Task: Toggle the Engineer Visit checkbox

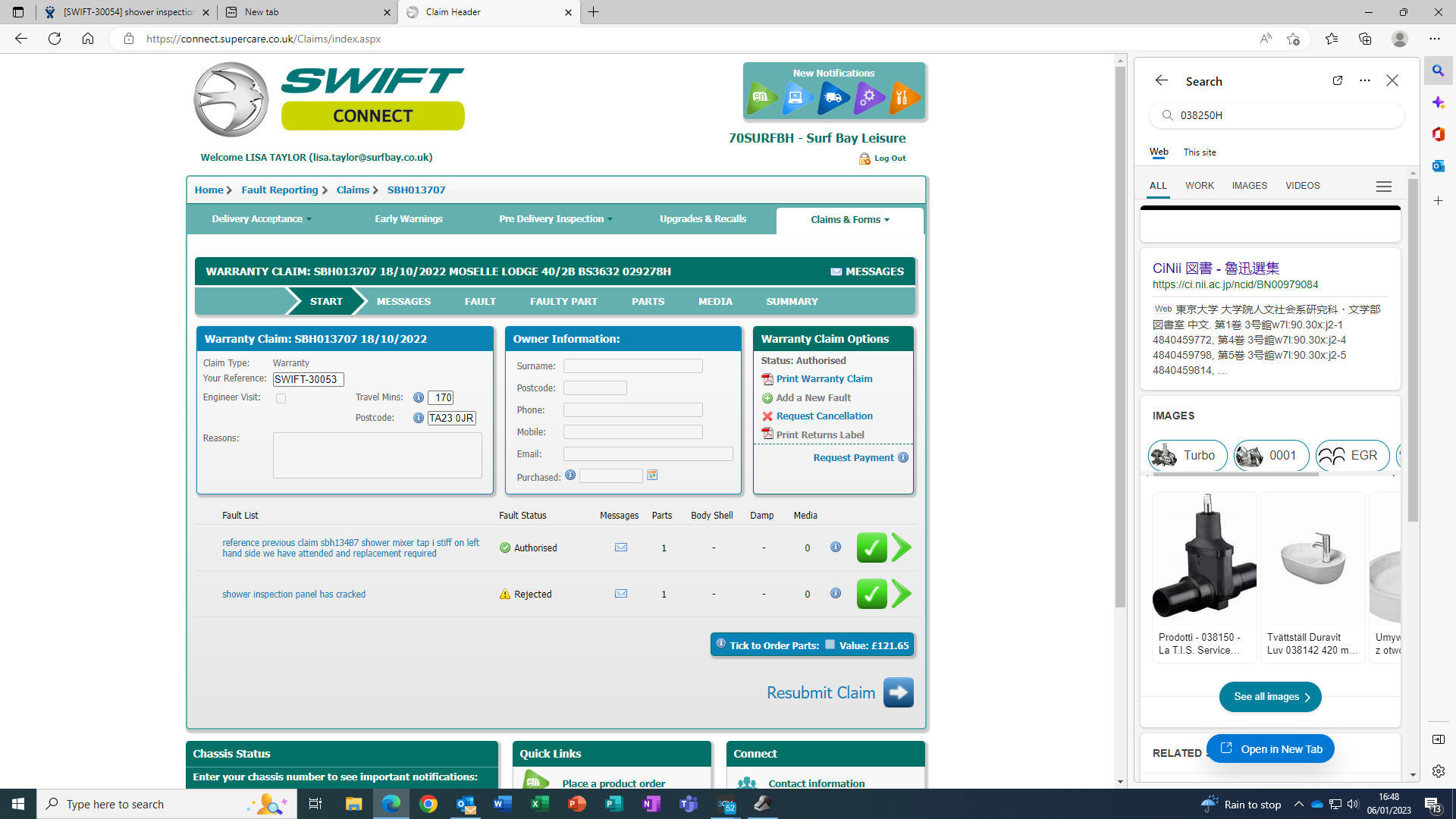Action: [x=281, y=398]
